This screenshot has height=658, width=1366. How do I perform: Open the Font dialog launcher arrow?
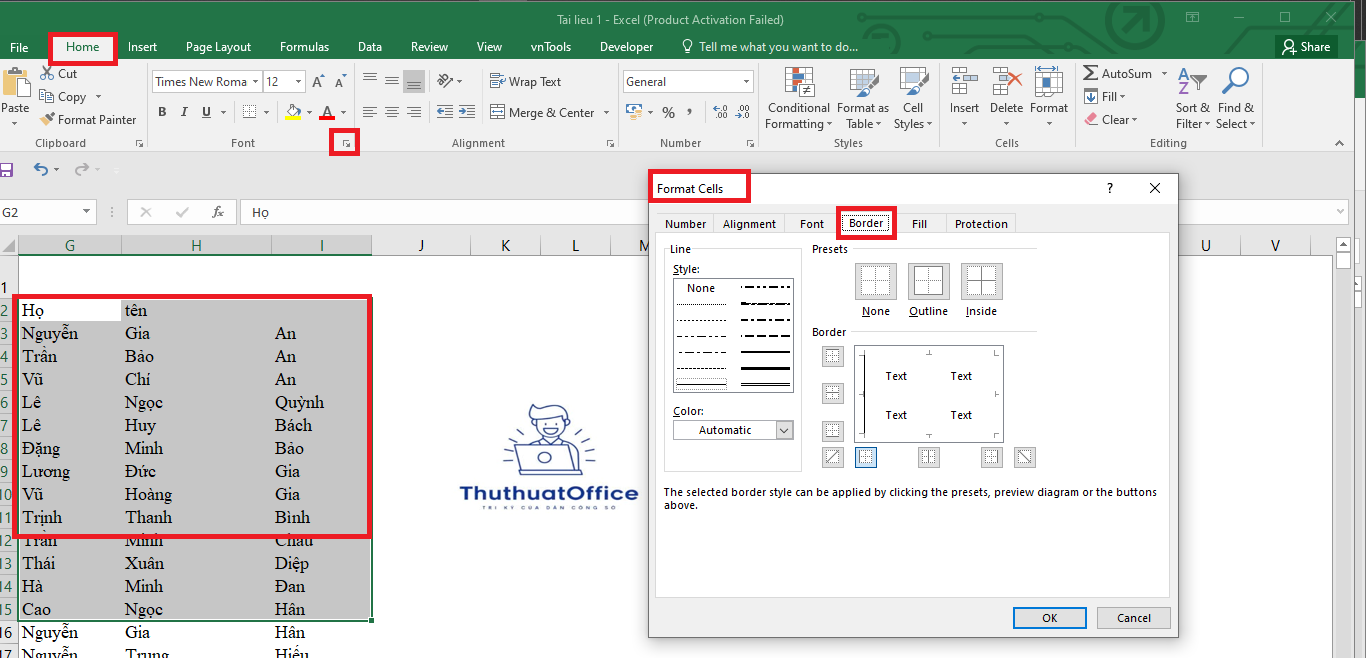pyautogui.click(x=346, y=144)
